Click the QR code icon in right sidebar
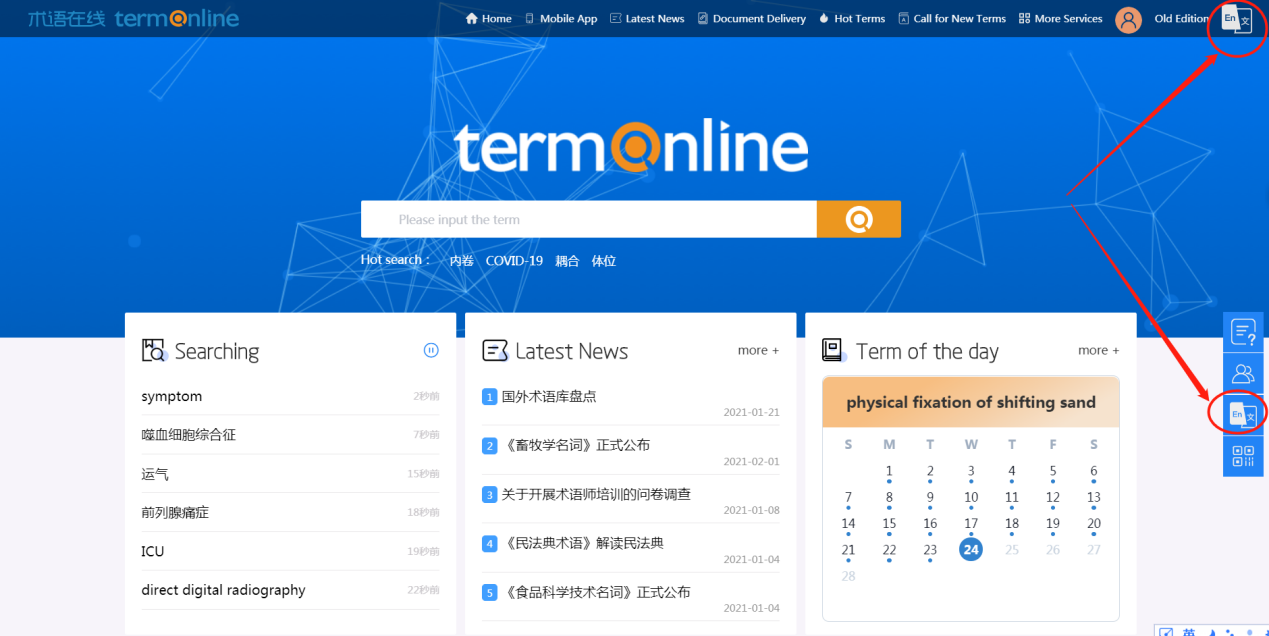Viewport: 1269px width, 636px height. coord(1243,456)
